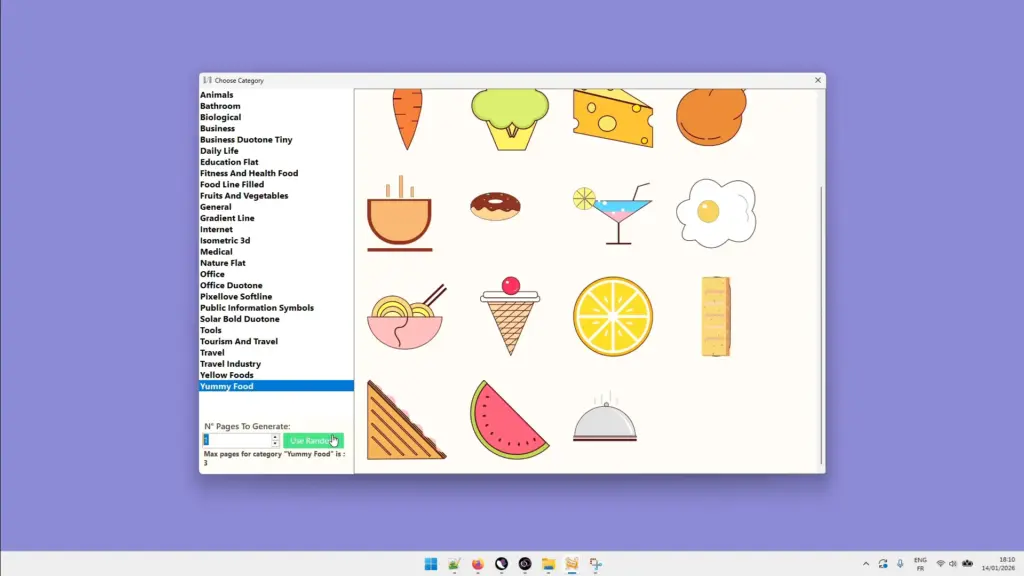This screenshot has height=576, width=1024.
Task: Switch to the Medical category
Action: coord(216,251)
